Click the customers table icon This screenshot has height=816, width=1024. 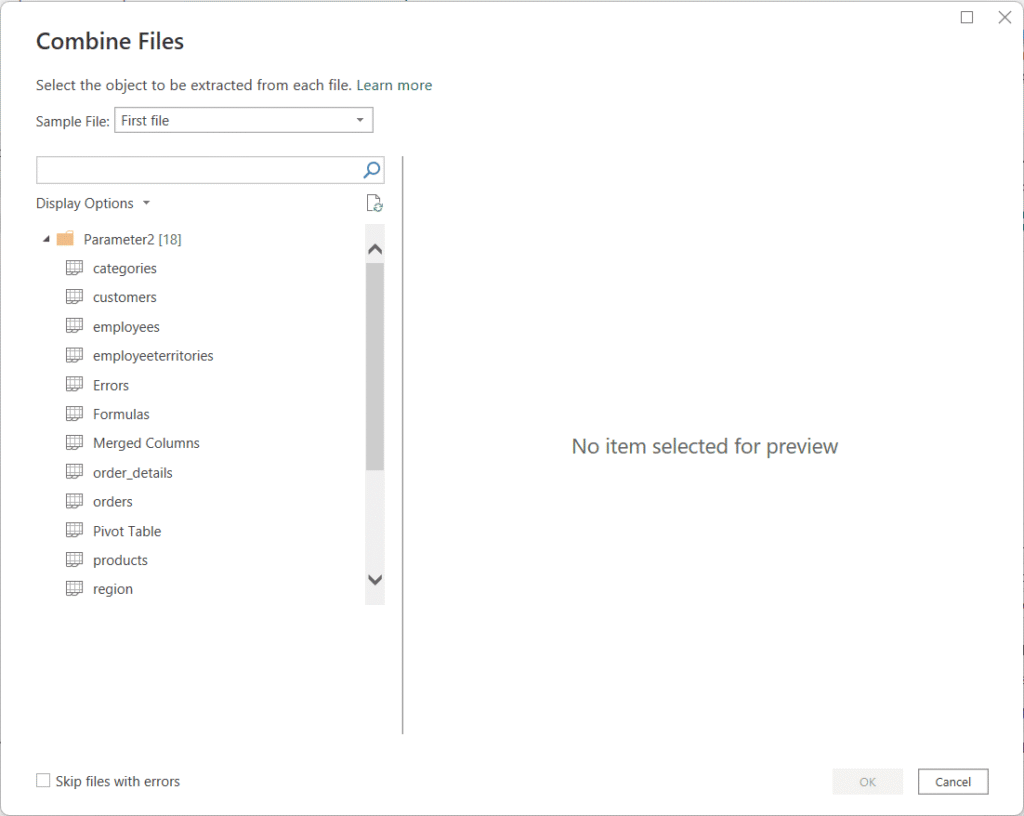(x=74, y=296)
